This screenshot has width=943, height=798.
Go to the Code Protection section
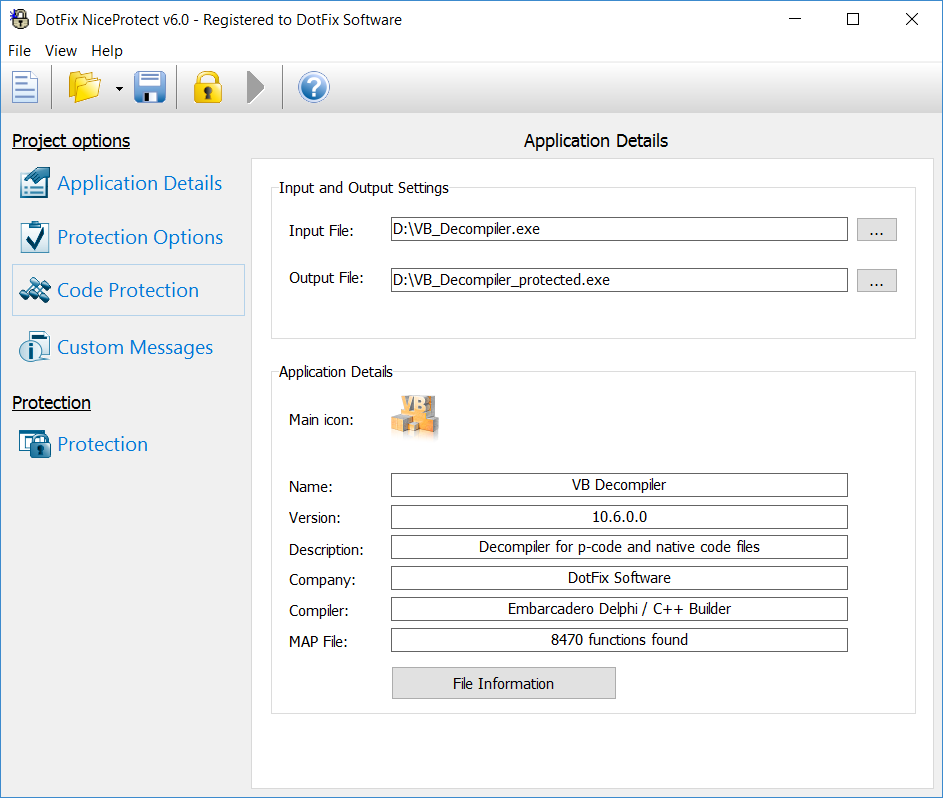click(127, 290)
